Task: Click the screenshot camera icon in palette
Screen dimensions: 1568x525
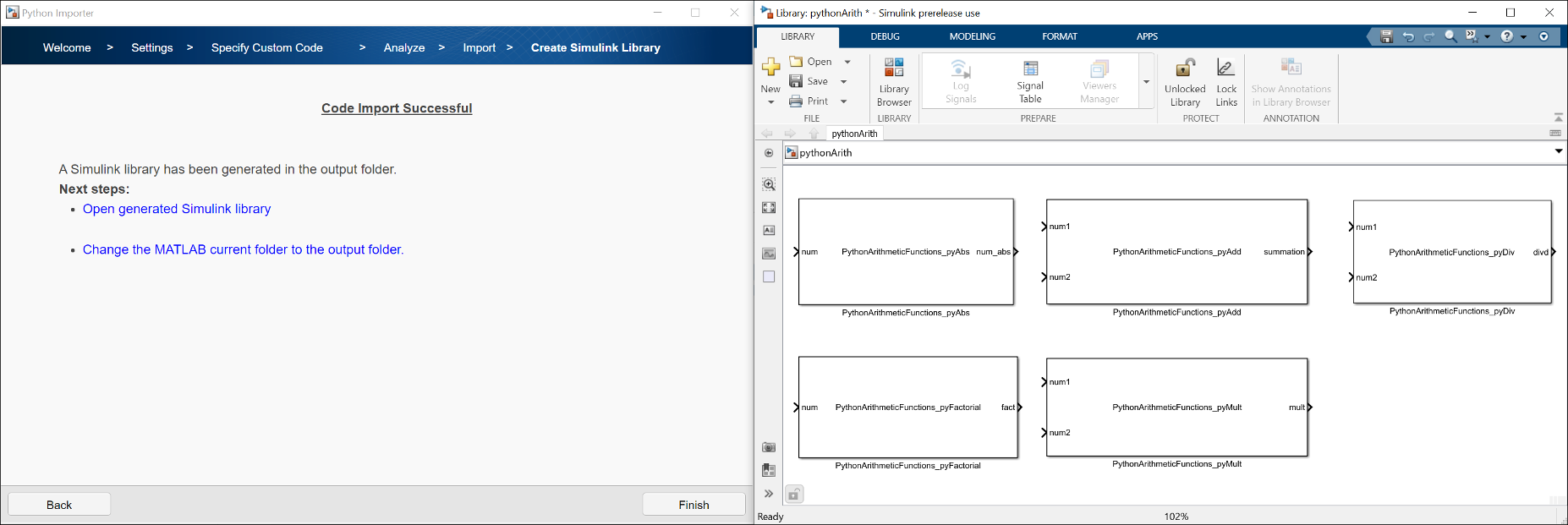Action: [x=769, y=447]
